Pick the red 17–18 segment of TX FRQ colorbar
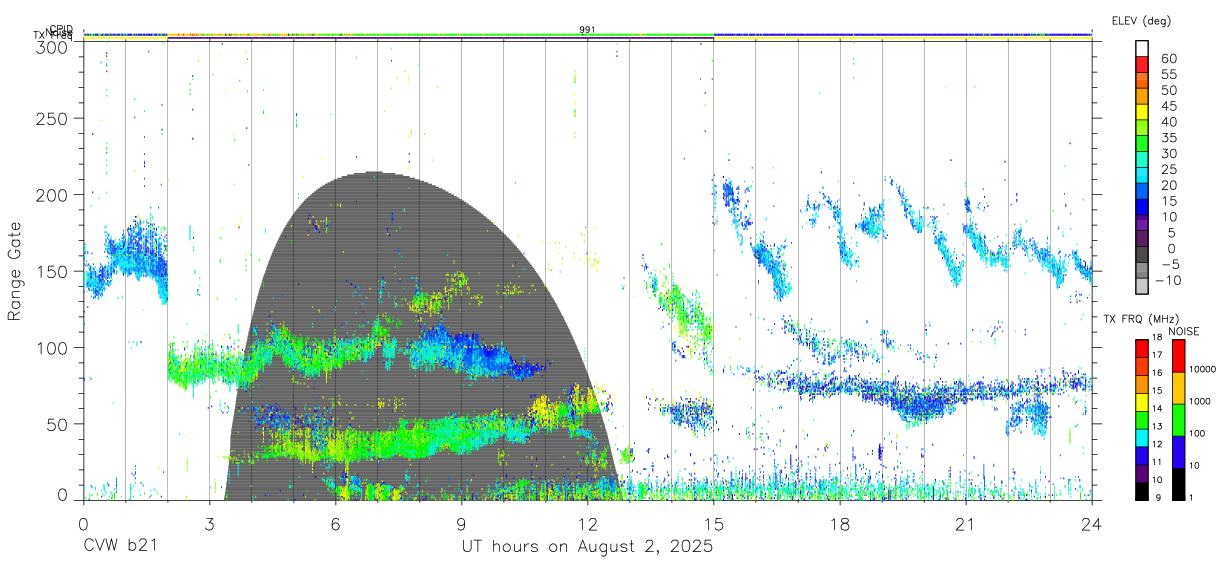This screenshot has width=1228, height=567. (1142, 349)
